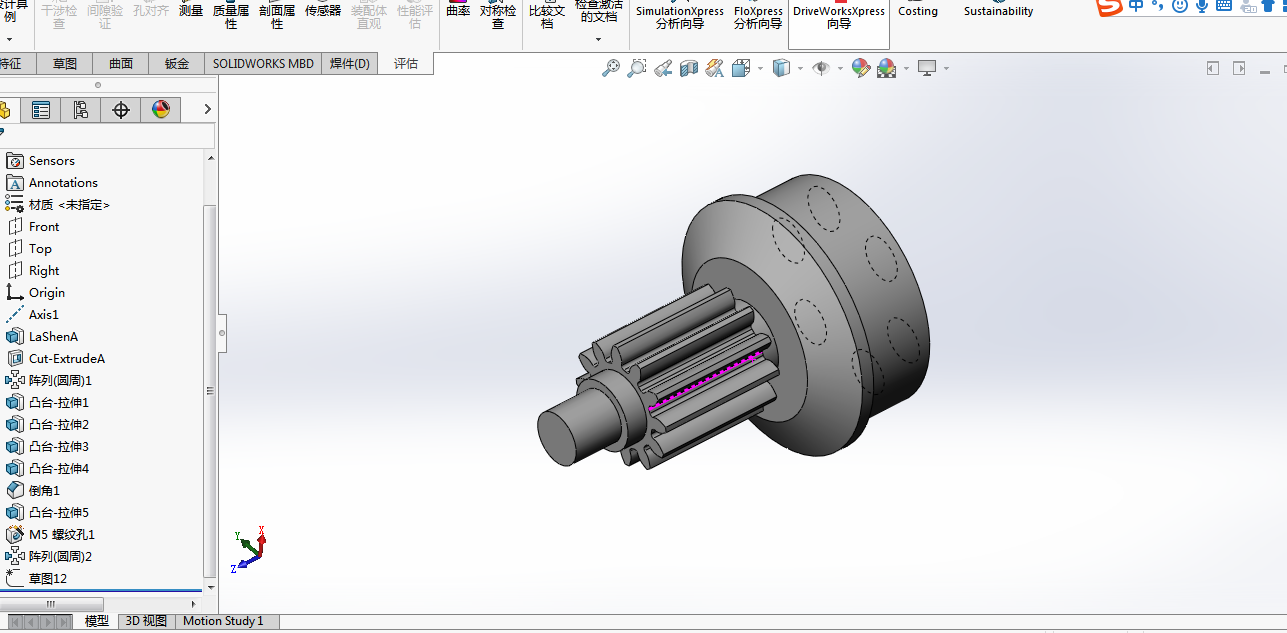Select the Right plane
Screen dimensions: 1287x633
pyautogui.click(x=43, y=271)
